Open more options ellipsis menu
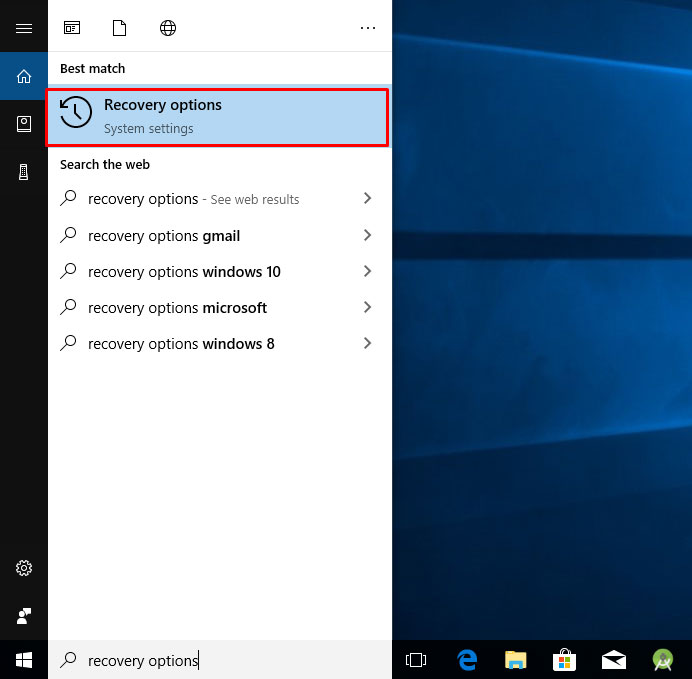692x679 pixels. (x=368, y=28)
